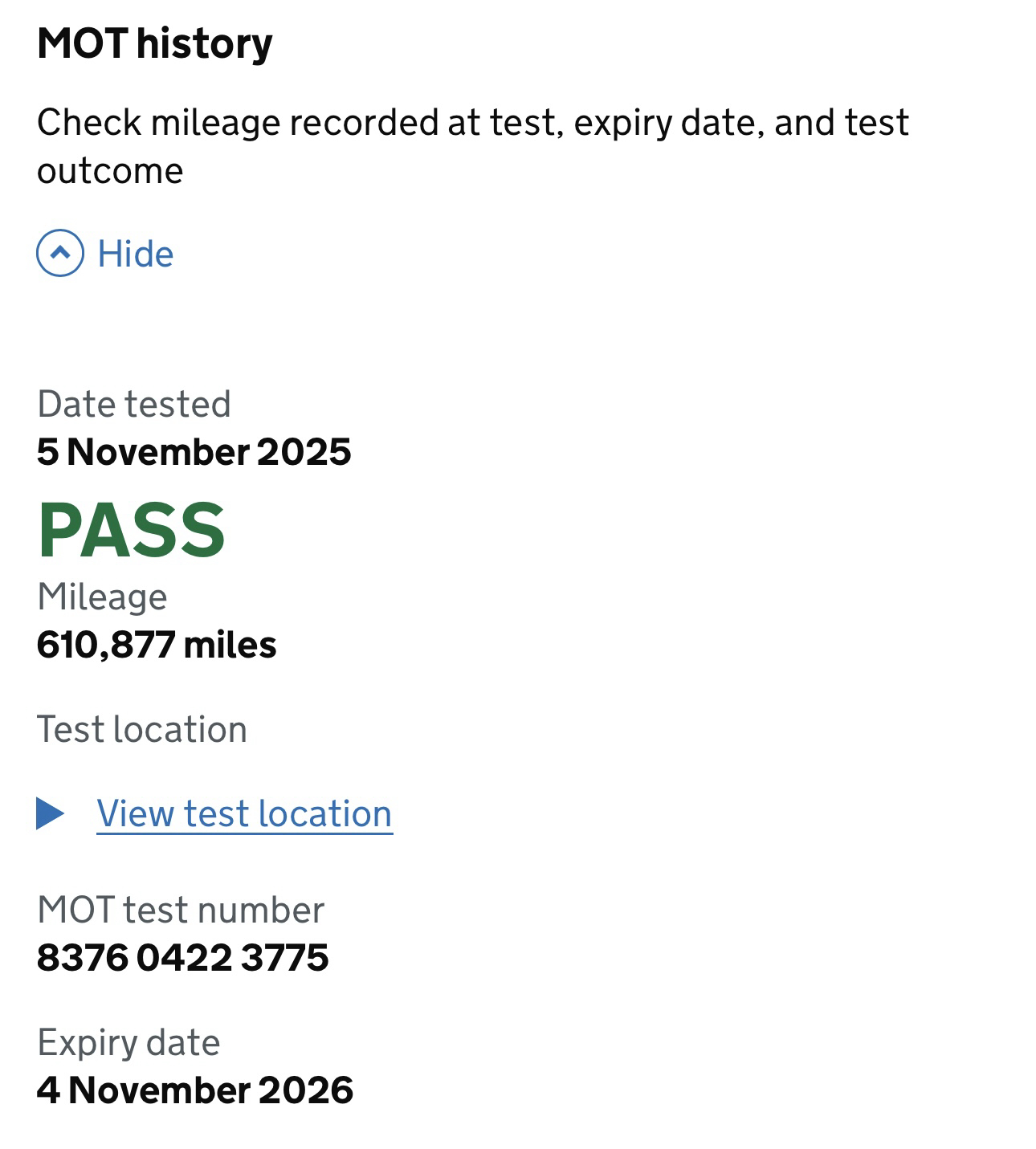Click the circled up-chevron icon beside Hide

pos(60,254)
